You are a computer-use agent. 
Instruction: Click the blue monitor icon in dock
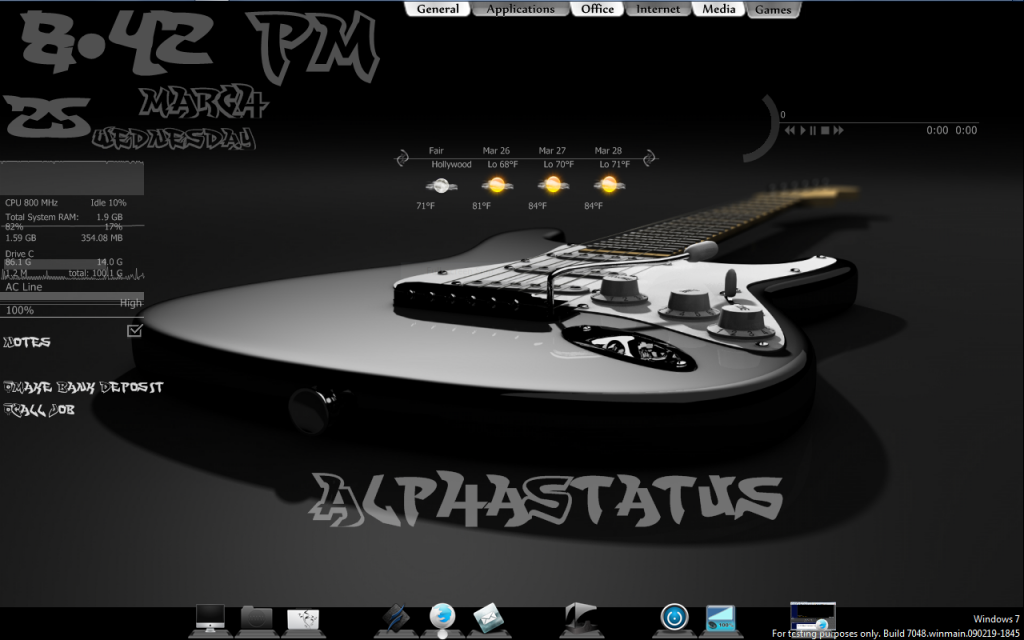point(720,618)
